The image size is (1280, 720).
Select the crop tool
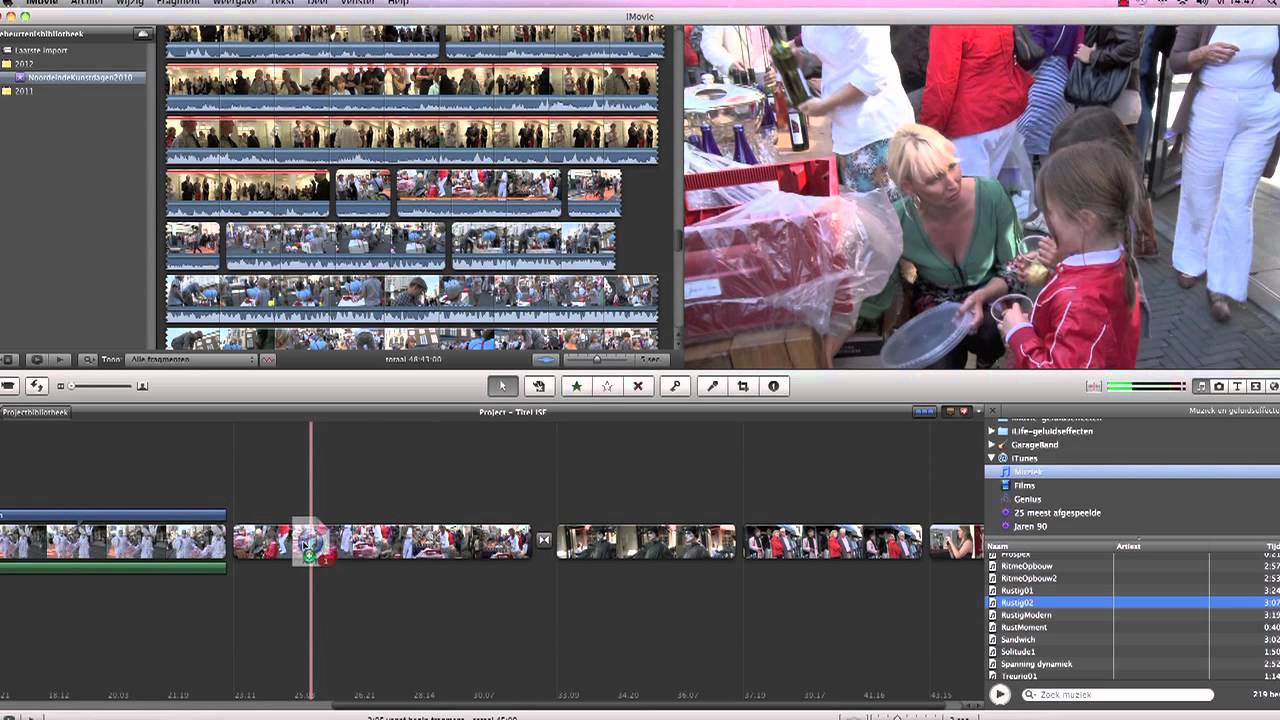743,386
